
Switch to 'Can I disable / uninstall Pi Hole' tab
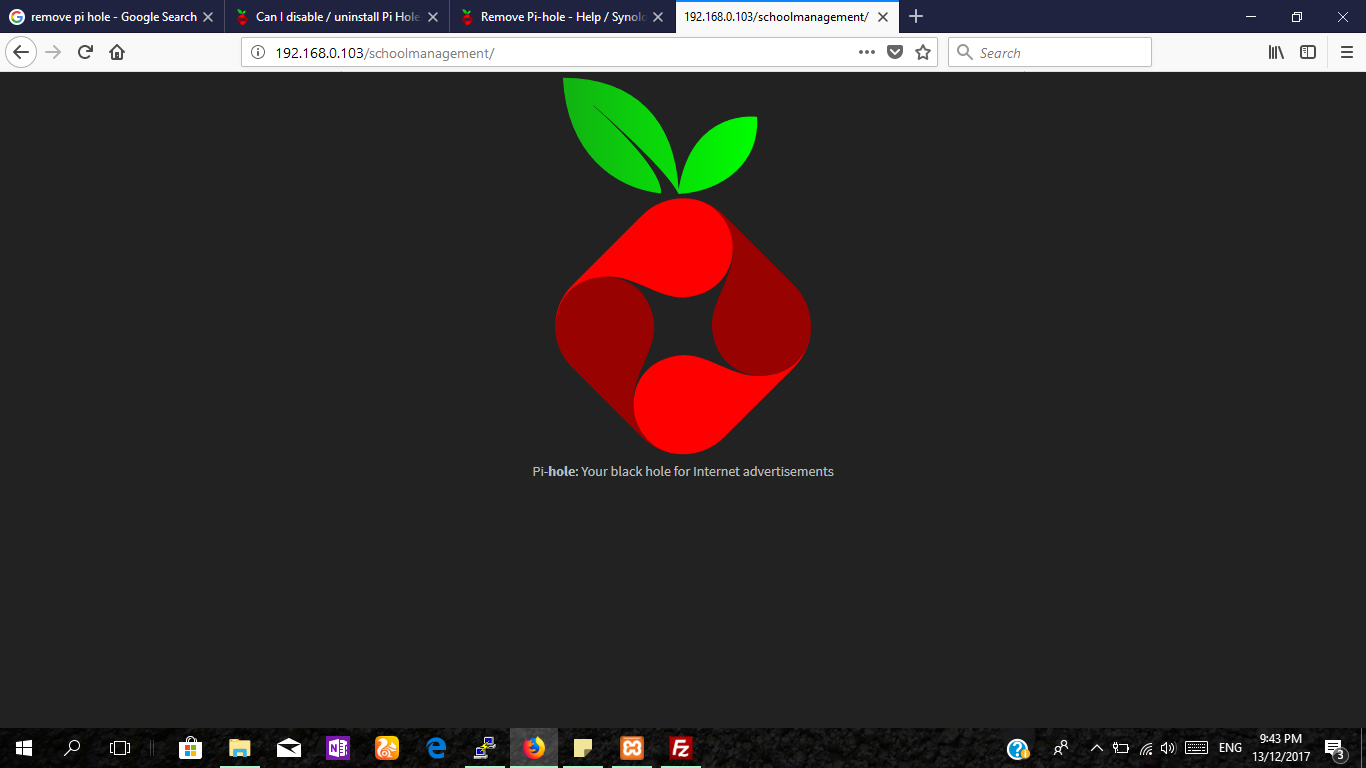pyautogui.click(x=337, y=17)
